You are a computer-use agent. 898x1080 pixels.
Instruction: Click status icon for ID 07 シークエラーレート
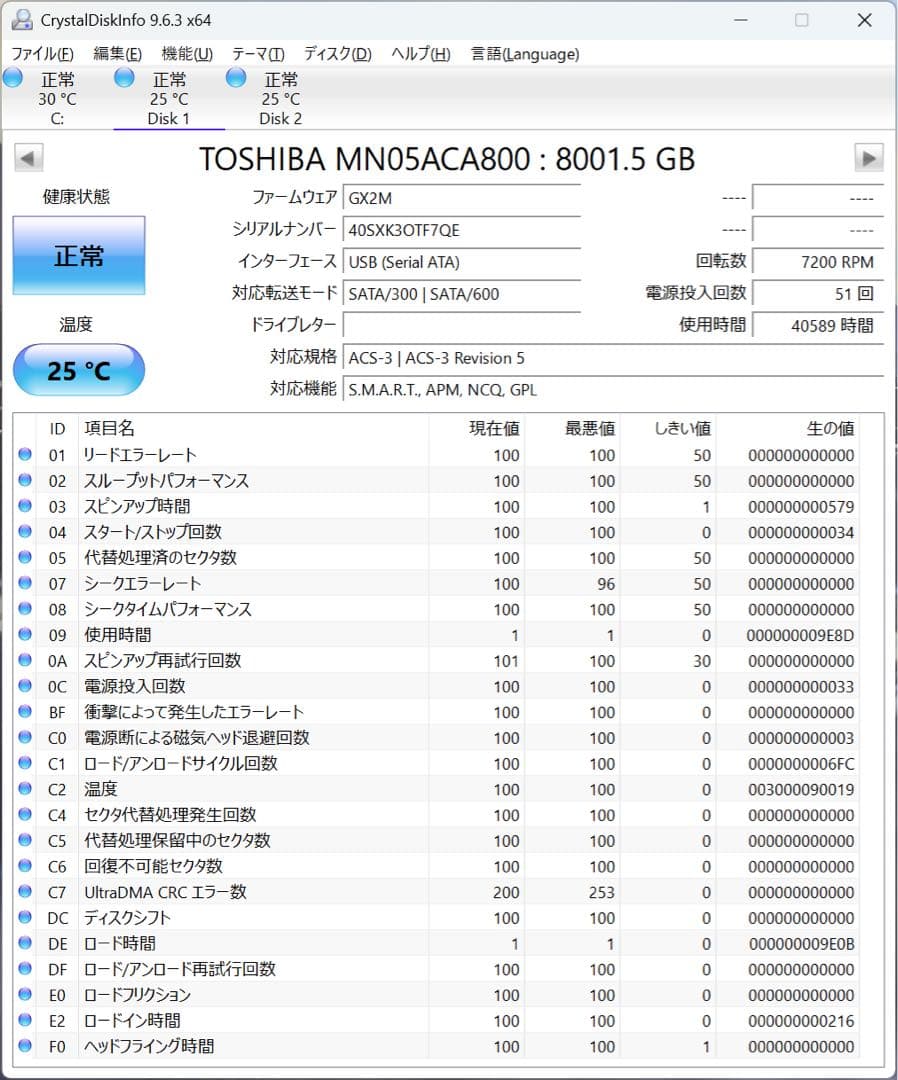click(x=25, y=583)
